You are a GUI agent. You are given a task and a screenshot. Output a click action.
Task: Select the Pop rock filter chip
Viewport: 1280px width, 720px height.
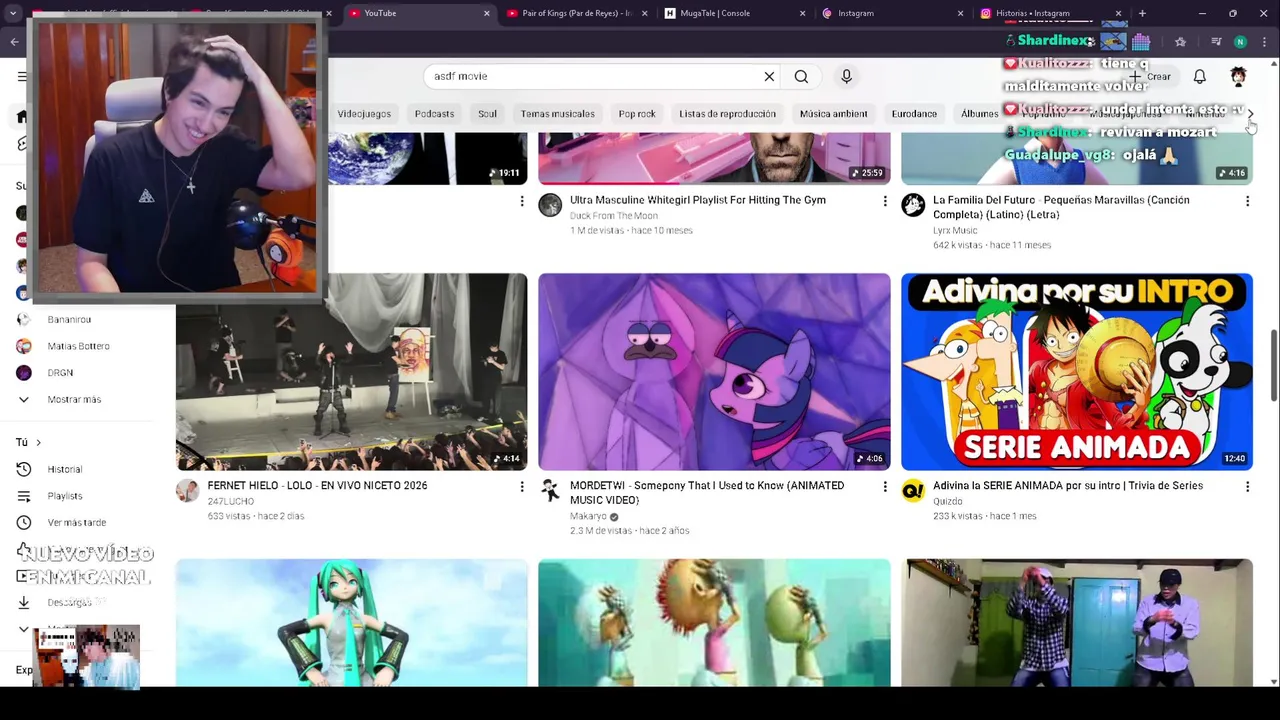637,114
